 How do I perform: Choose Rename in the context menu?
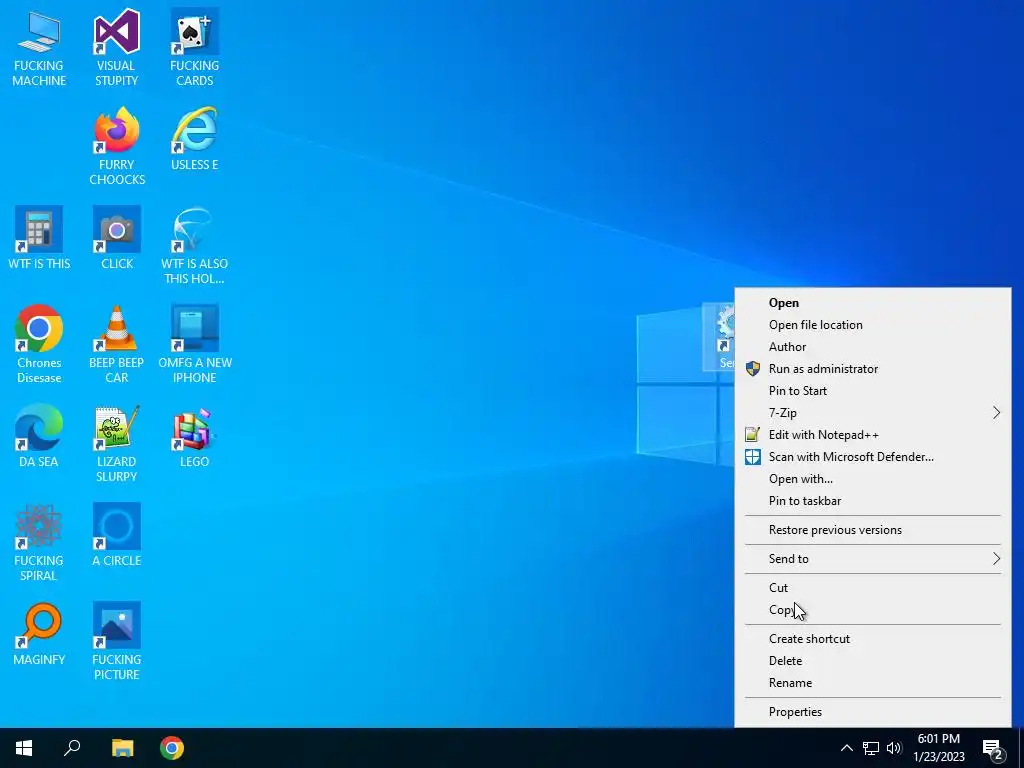point(872,683)
